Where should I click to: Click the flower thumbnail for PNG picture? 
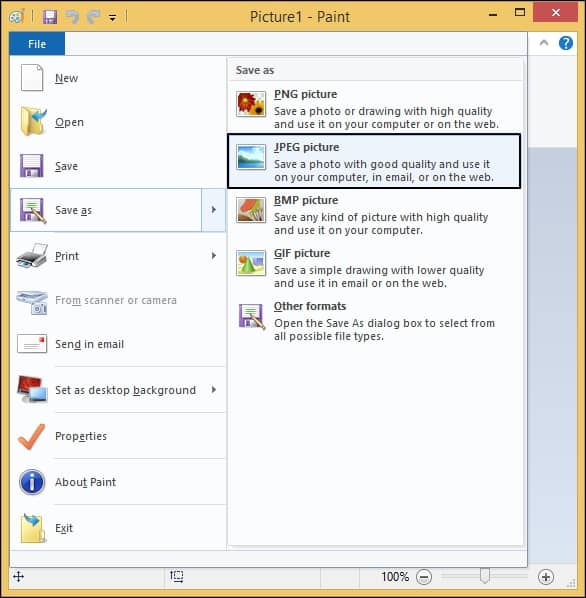[x=250, y=104]
